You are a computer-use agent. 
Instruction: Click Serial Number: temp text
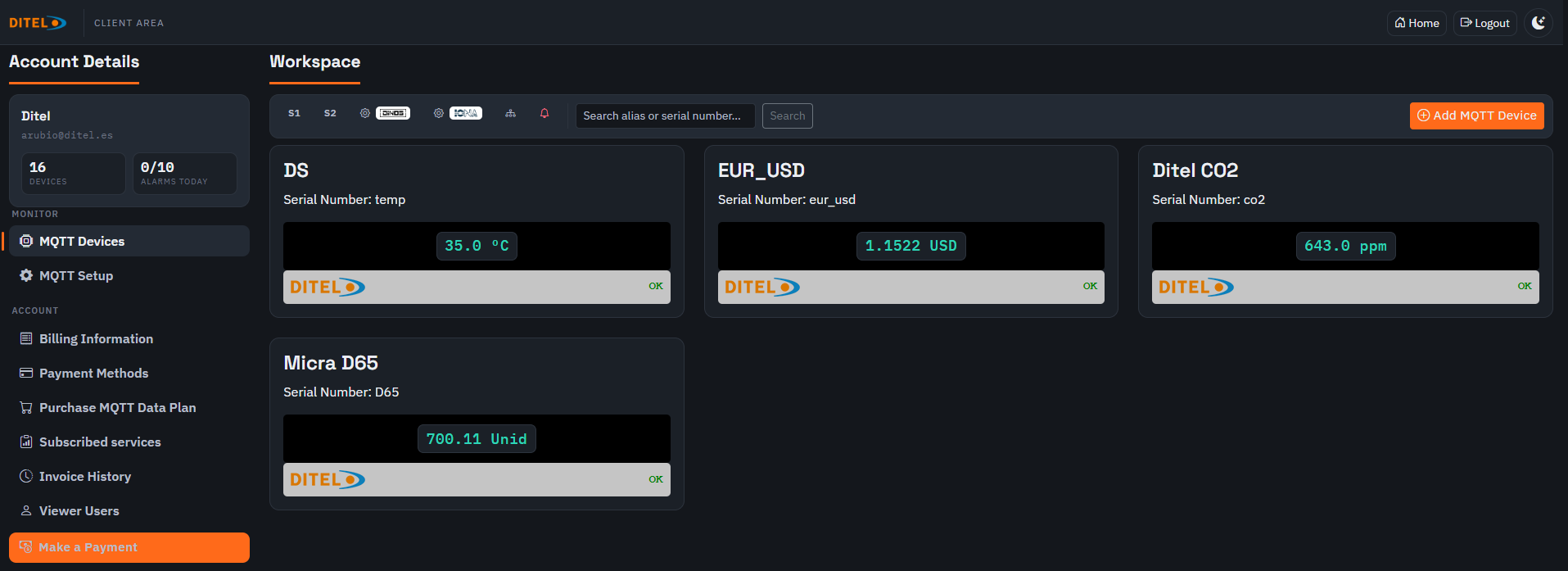(x=345, y=199)
